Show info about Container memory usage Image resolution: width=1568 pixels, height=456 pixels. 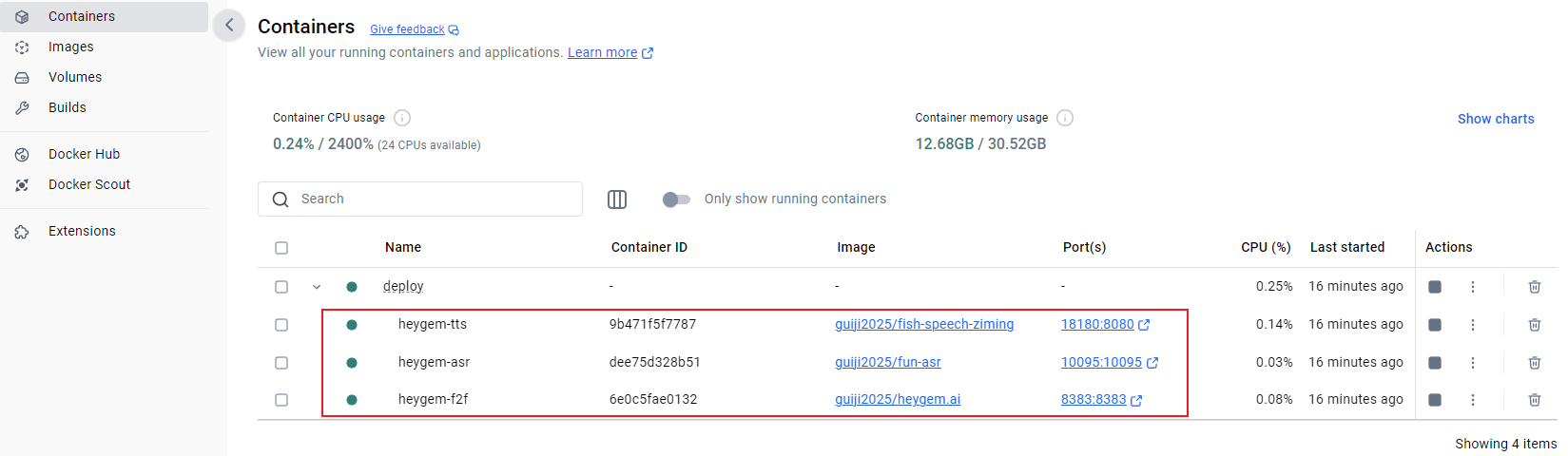(x=1065, y=118)
